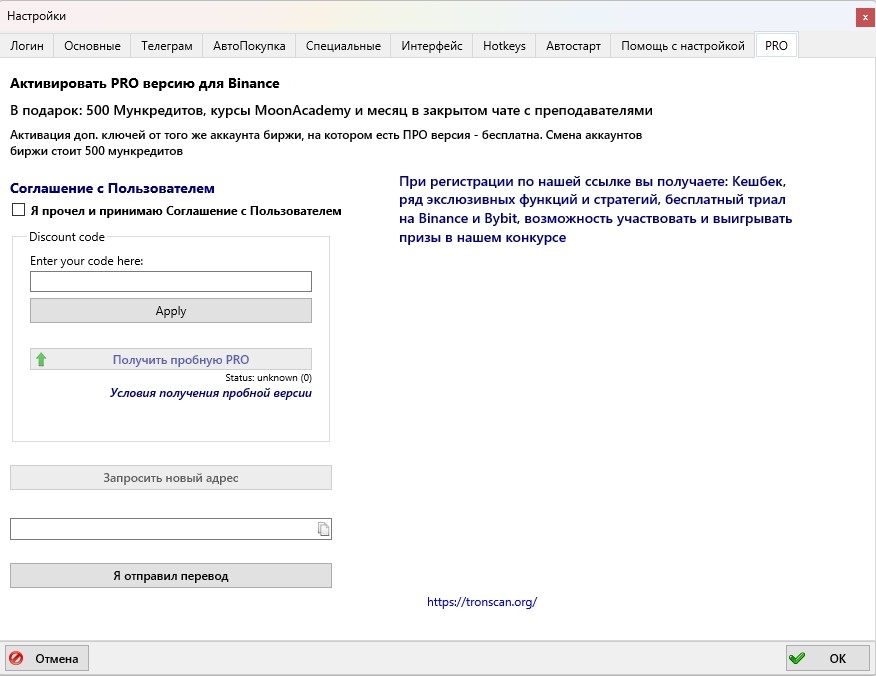Confirm settings with OK button
The image size is (876, 676).
click(x=827, y=659)
